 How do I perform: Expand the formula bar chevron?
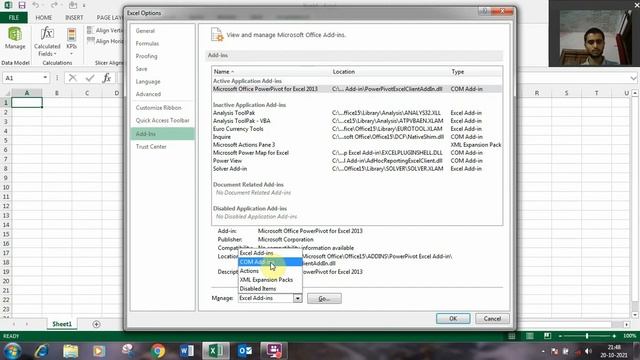(x=633, y=78)
